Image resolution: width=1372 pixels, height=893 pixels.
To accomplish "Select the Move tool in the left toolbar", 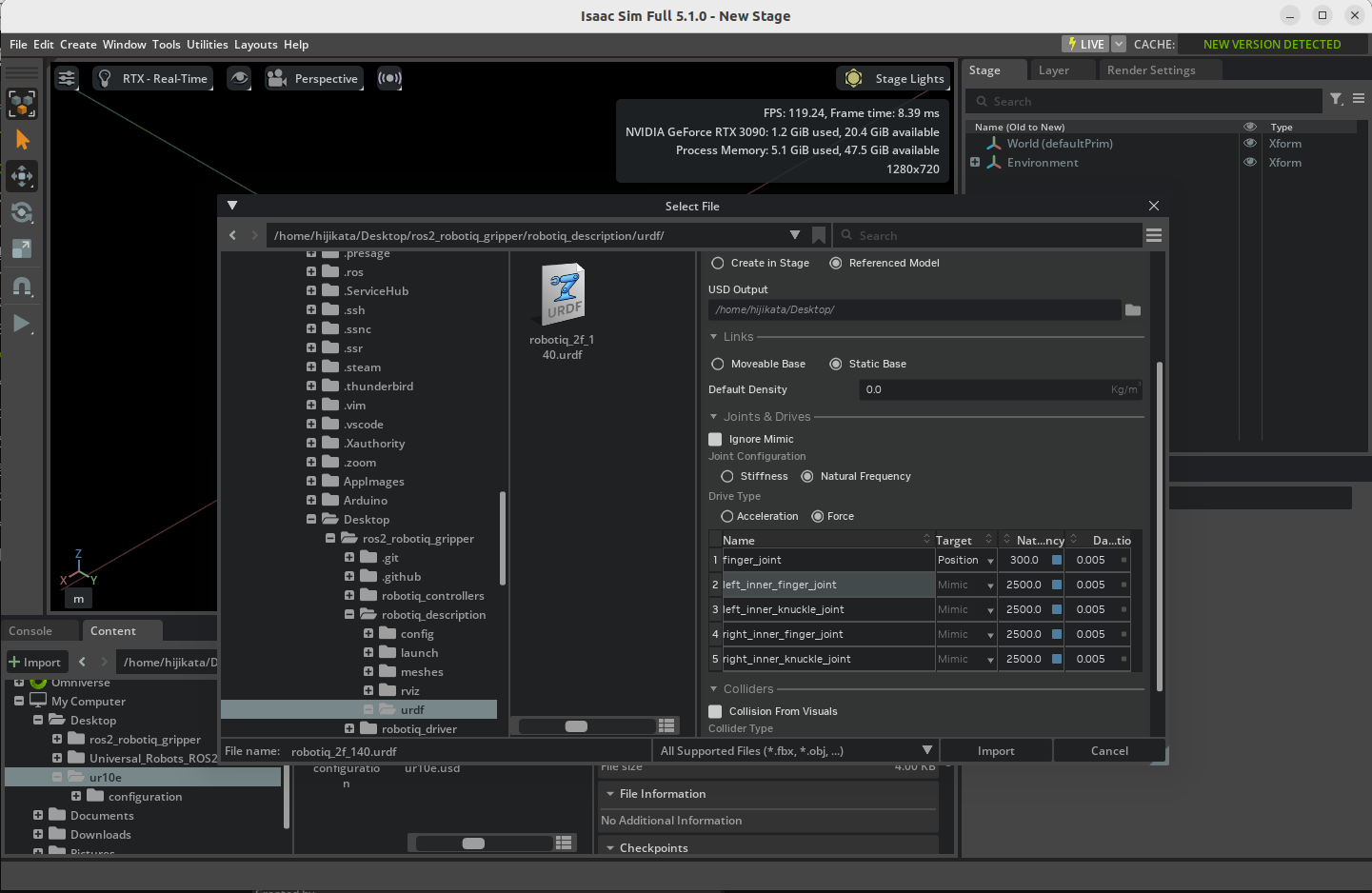I will pyautogui.click(x=21, y=176).
